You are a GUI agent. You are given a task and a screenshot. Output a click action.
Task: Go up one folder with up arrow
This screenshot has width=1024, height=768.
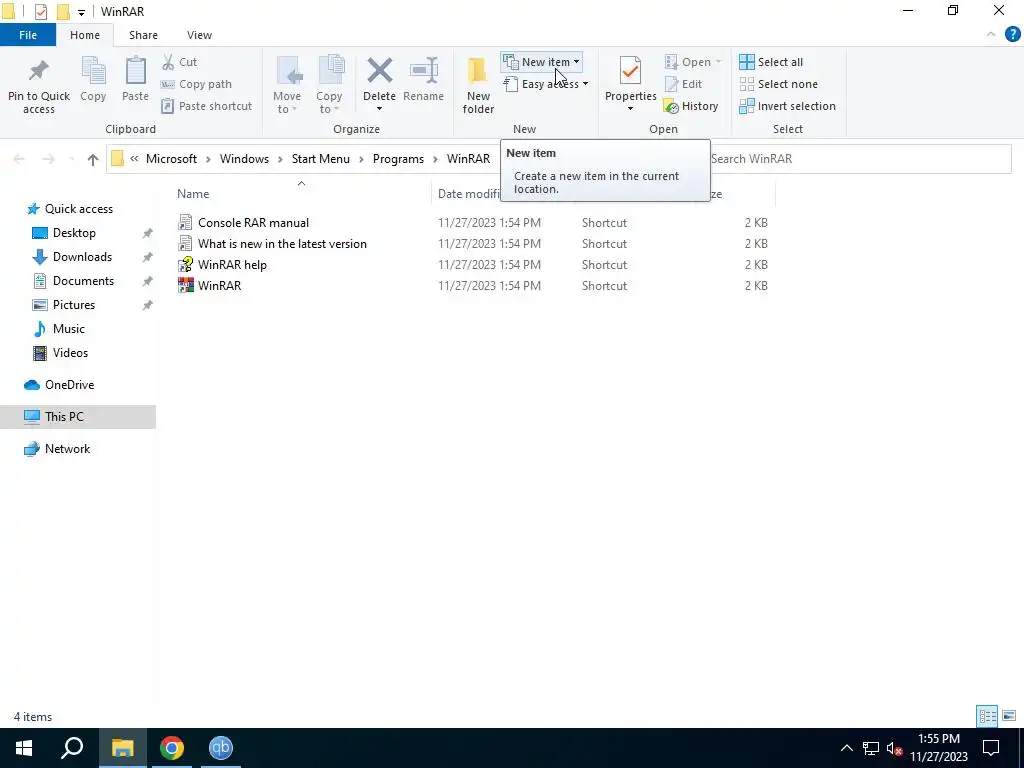coord(93,159)
